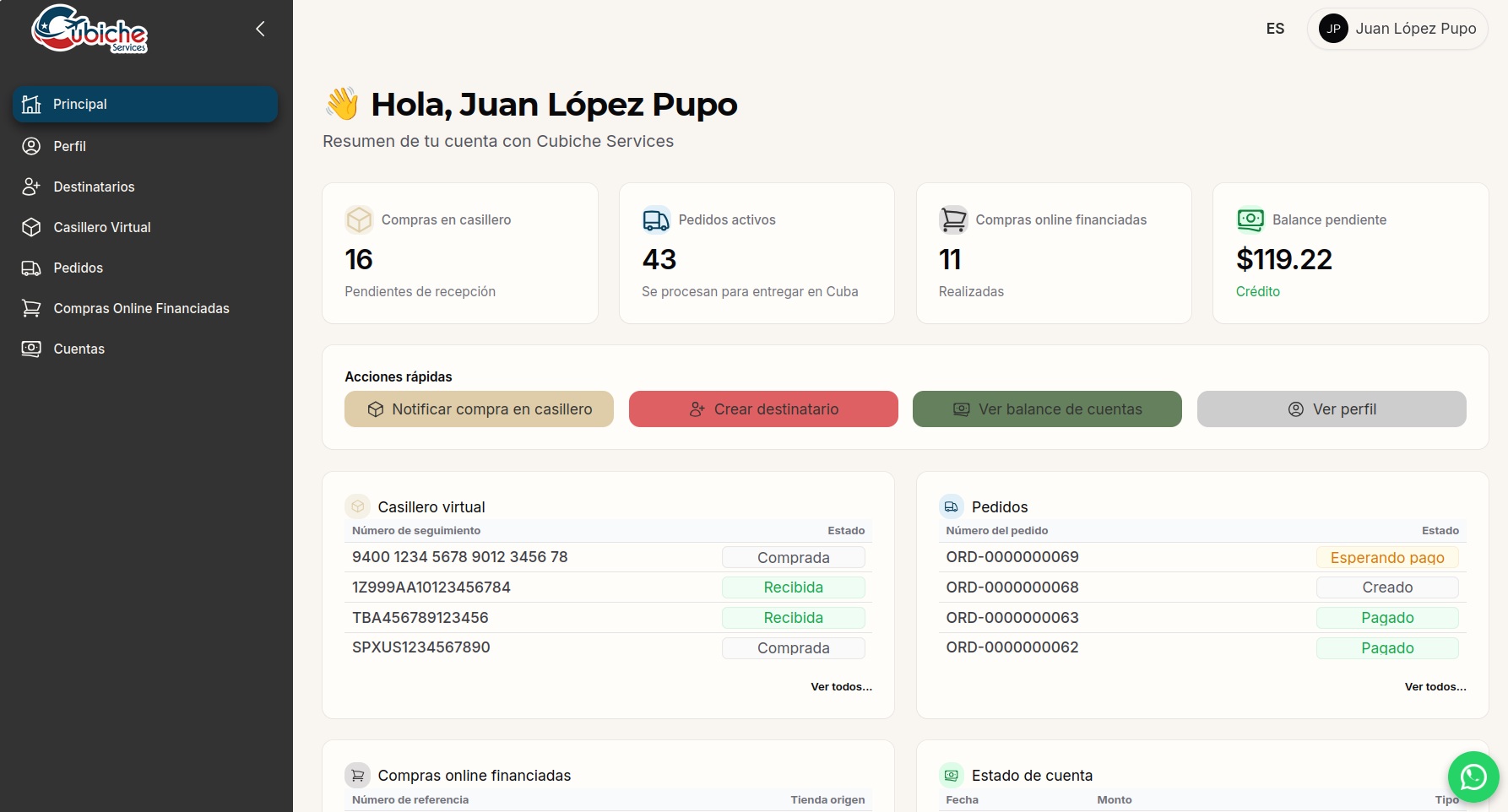Click the money icon on Balance pendiente card
Viewport: 1508px width, 812px height.
tap(1250, 219)
